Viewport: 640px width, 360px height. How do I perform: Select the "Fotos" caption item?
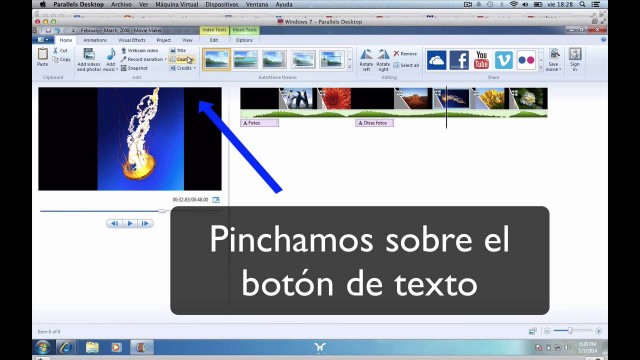(260, 123)
